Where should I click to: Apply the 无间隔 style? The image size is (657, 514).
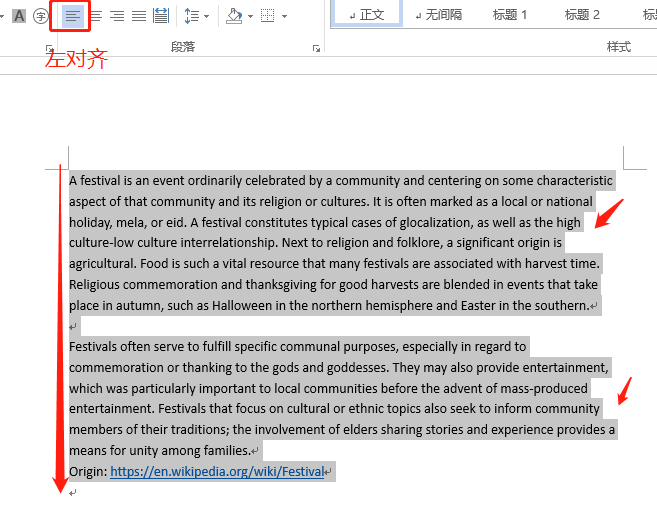pos(439,15)
